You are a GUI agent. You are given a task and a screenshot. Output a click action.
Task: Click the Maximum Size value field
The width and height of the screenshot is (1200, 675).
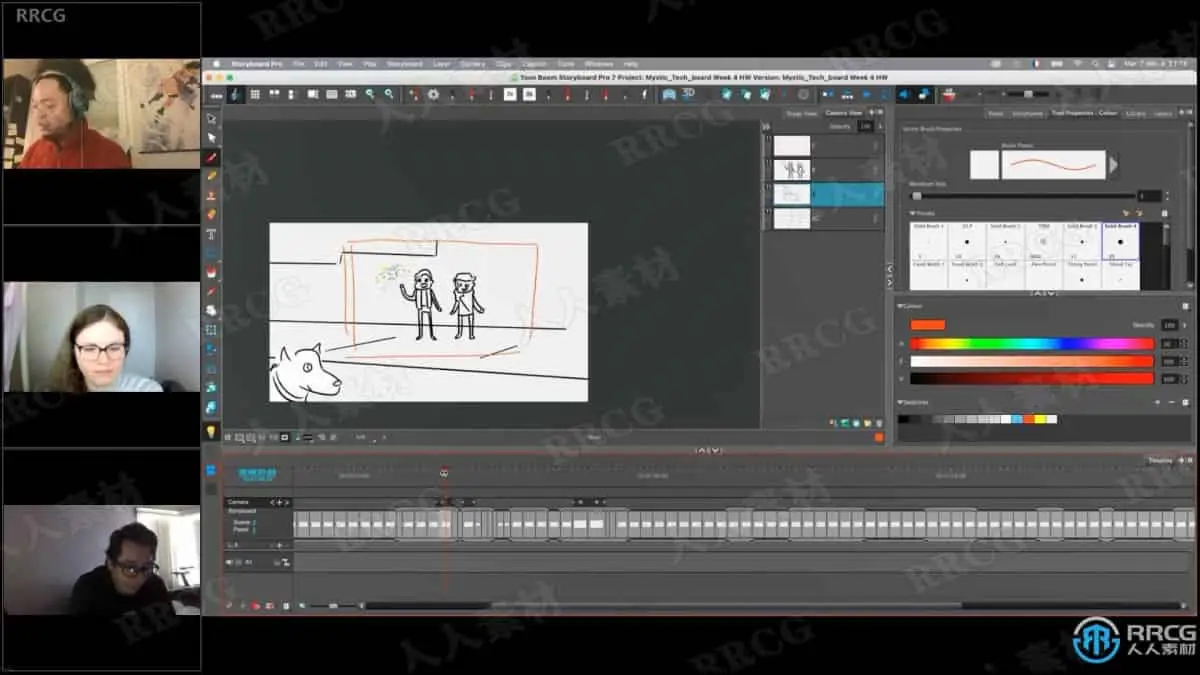[1149, 196]
